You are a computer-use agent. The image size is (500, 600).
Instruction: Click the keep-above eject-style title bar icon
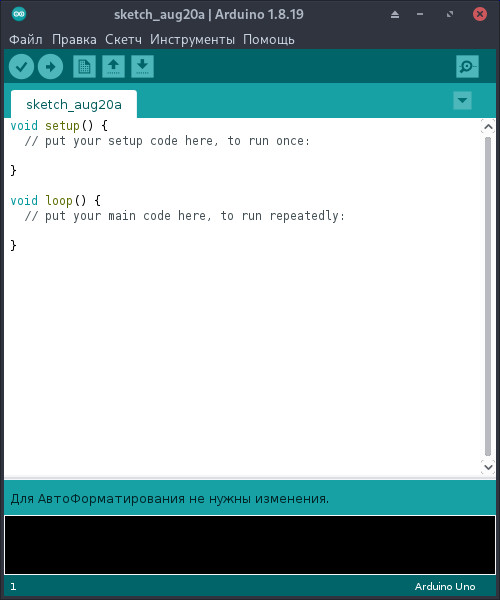395,15
